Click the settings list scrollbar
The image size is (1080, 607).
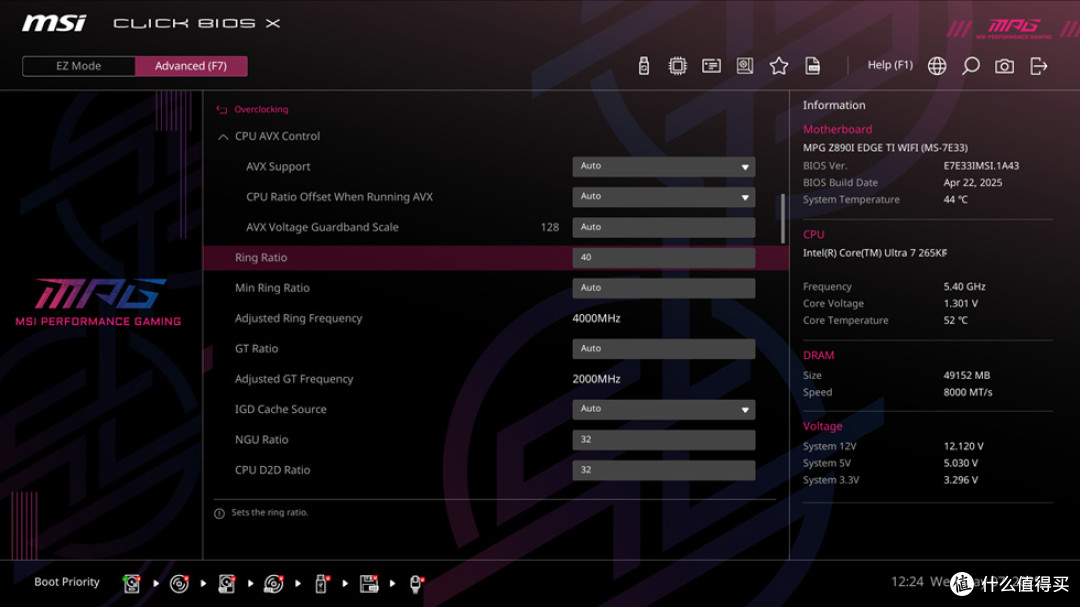[782, 218]
